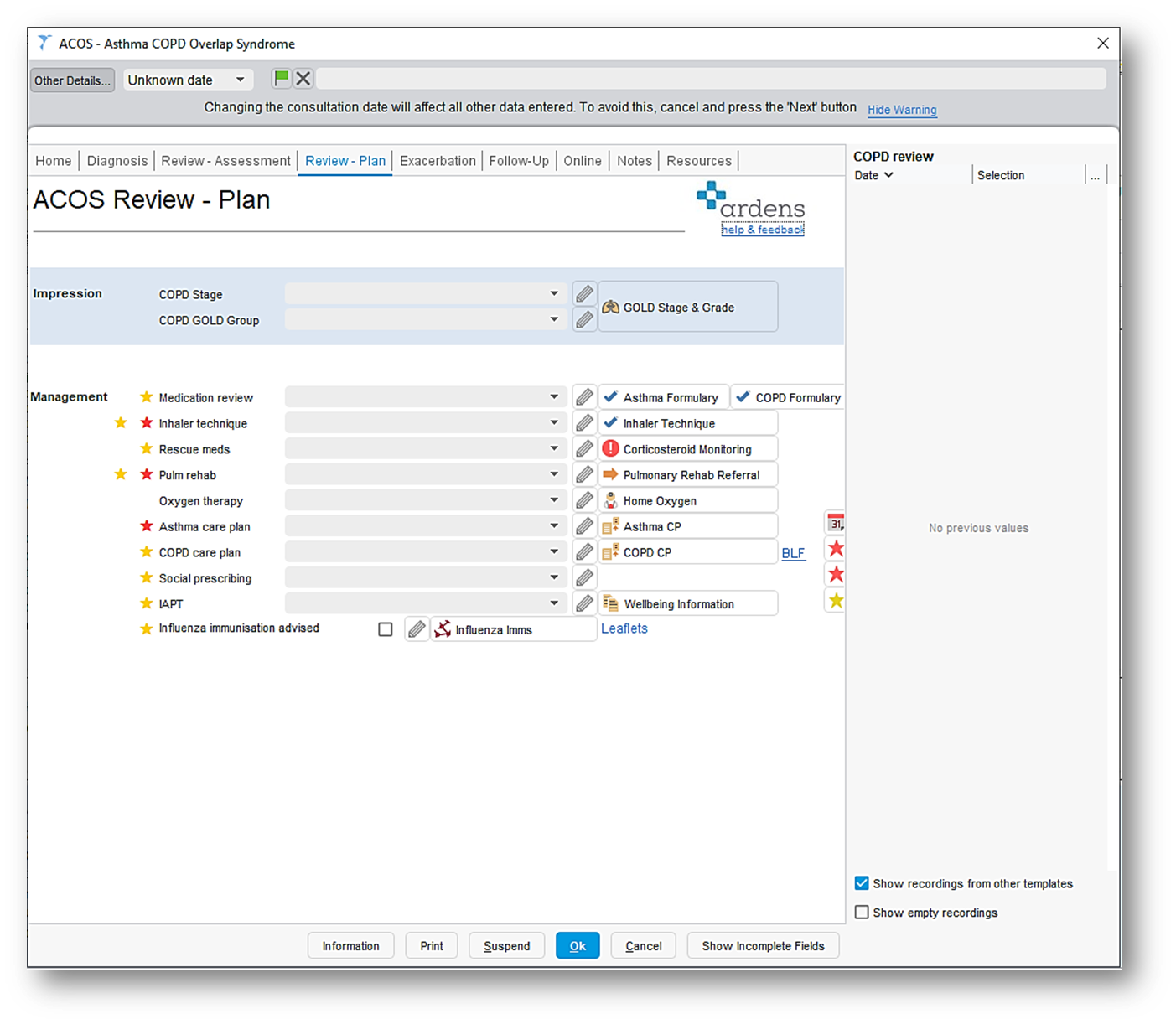Open Influenza Imms template
Viewport: 1176px width, 1024px height.
tap(514, 629)
